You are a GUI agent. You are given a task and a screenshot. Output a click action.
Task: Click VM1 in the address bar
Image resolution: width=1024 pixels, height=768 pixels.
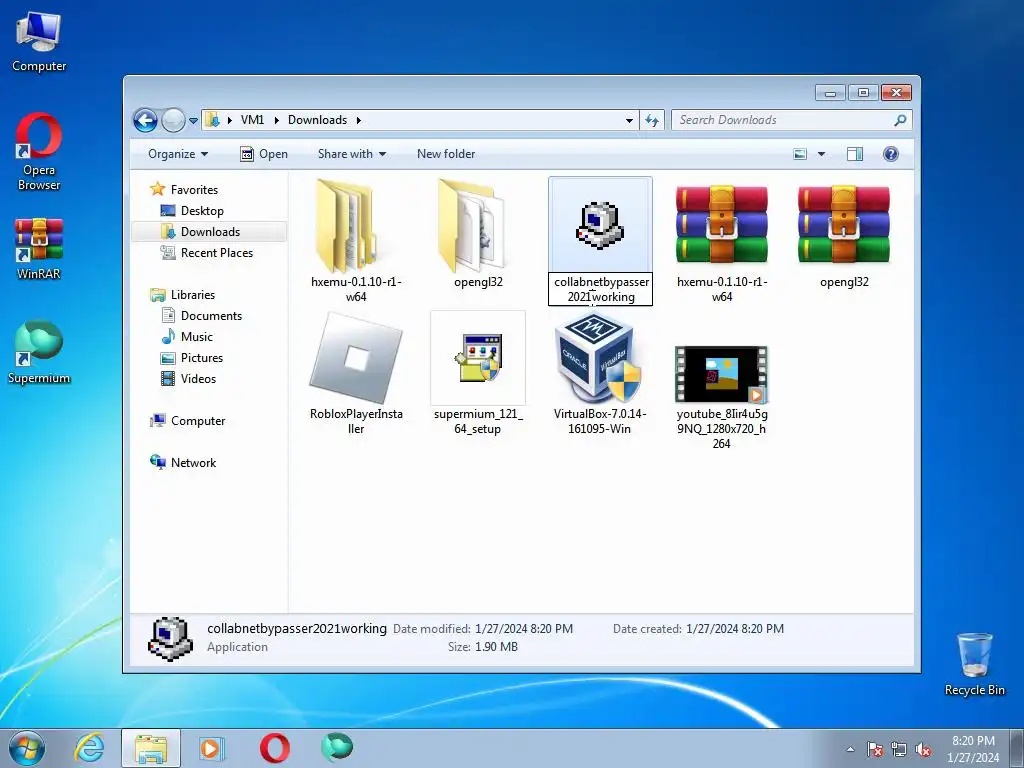253,120
